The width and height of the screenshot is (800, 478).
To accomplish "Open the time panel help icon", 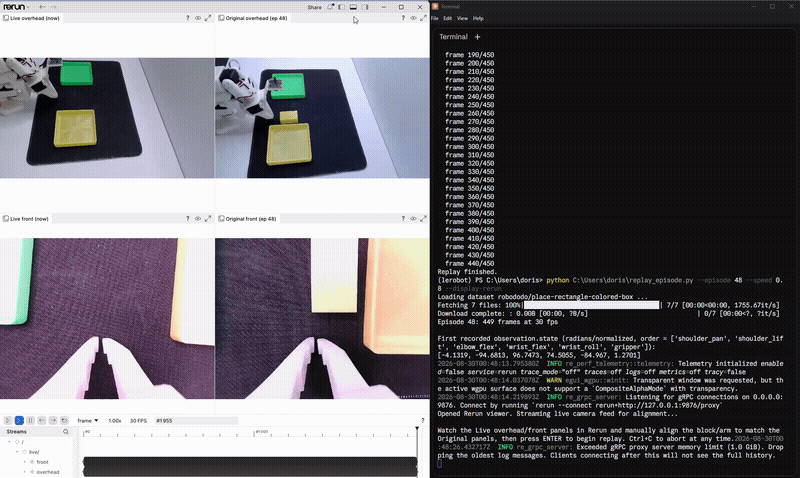I will tap(422, 420).
